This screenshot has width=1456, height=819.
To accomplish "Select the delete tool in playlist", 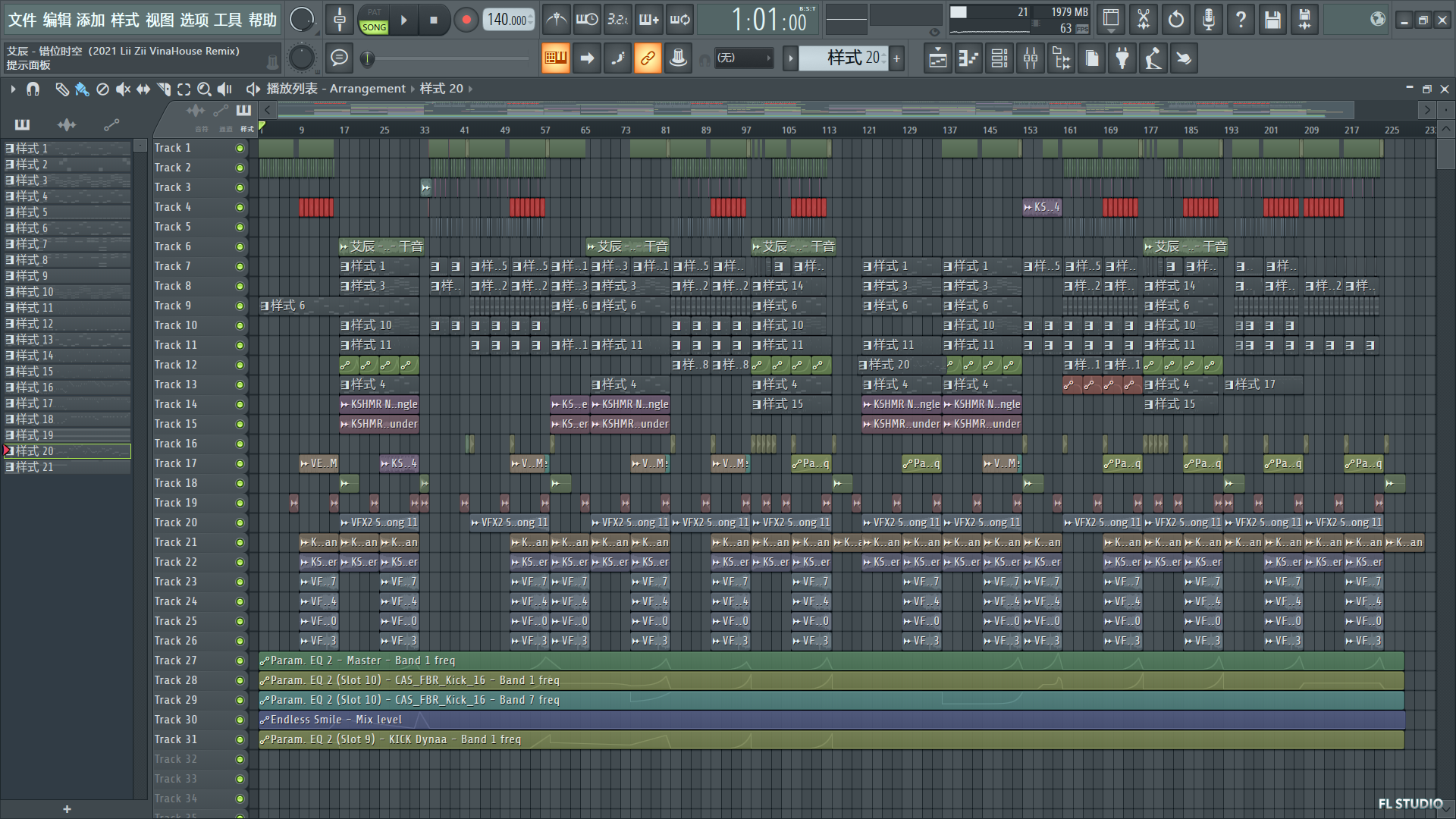I will [x=102, y=89].
